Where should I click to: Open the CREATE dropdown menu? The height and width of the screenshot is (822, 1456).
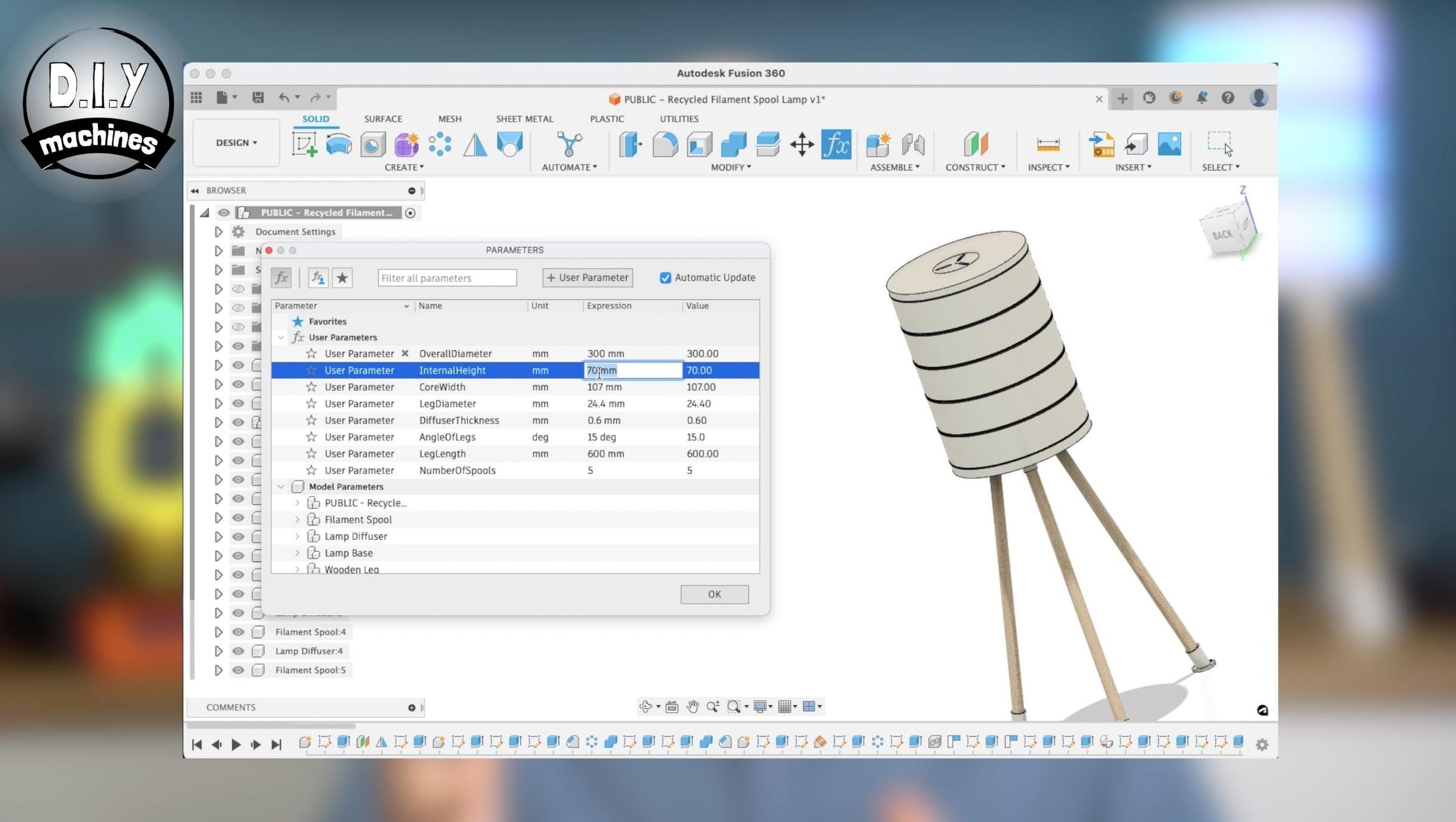[405, 167]
